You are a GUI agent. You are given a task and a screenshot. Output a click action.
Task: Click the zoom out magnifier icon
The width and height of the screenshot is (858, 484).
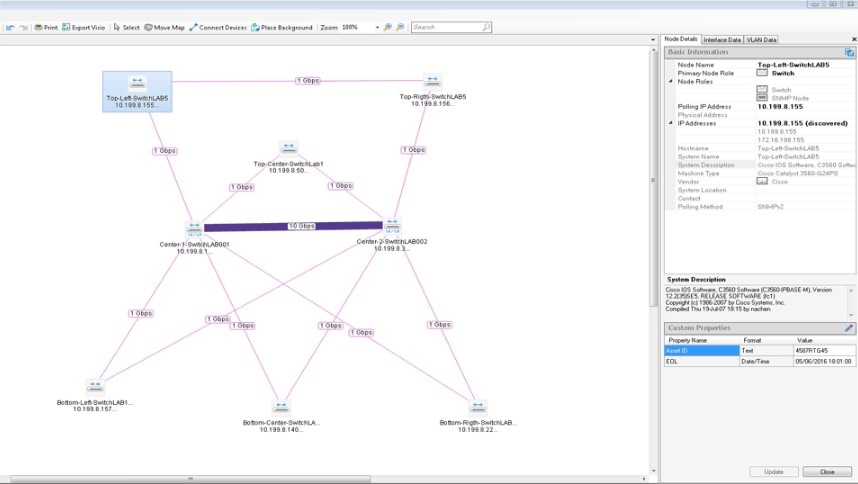[401, 27]
